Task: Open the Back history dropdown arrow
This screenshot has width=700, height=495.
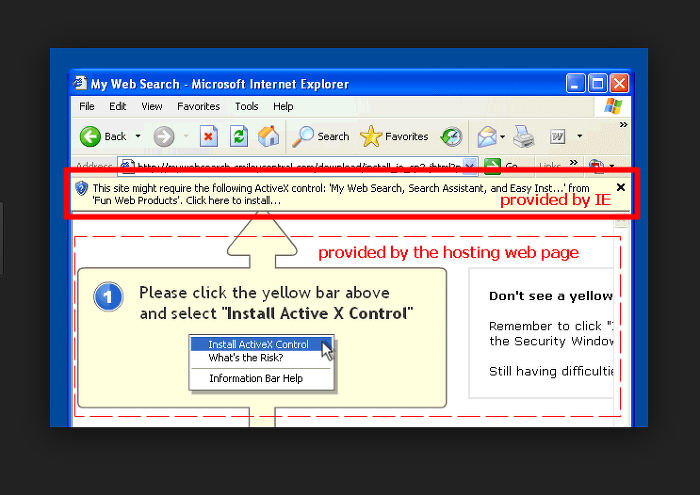Action: pos(138,136)
